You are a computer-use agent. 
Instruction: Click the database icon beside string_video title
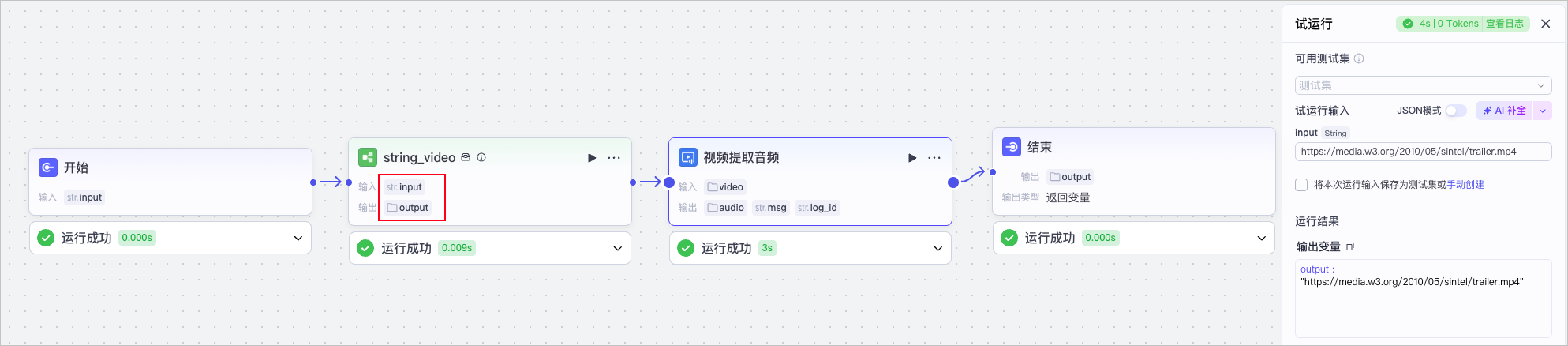pyautogui.click(x=466, y=157)
